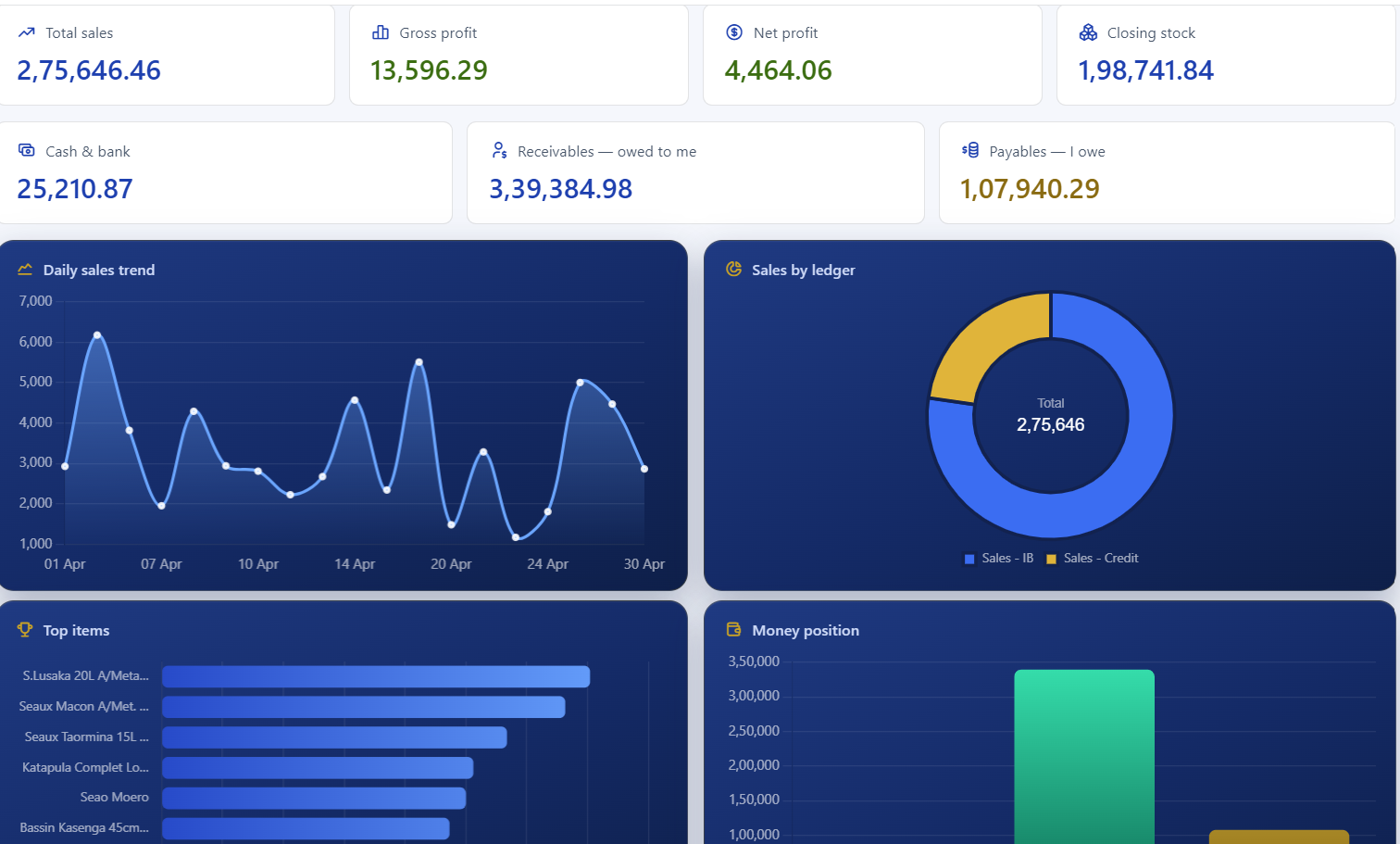Screen dimensions: 1400x844
Task: Click the Closing stock value 1,98,741.84
Action: point(1145,70)
